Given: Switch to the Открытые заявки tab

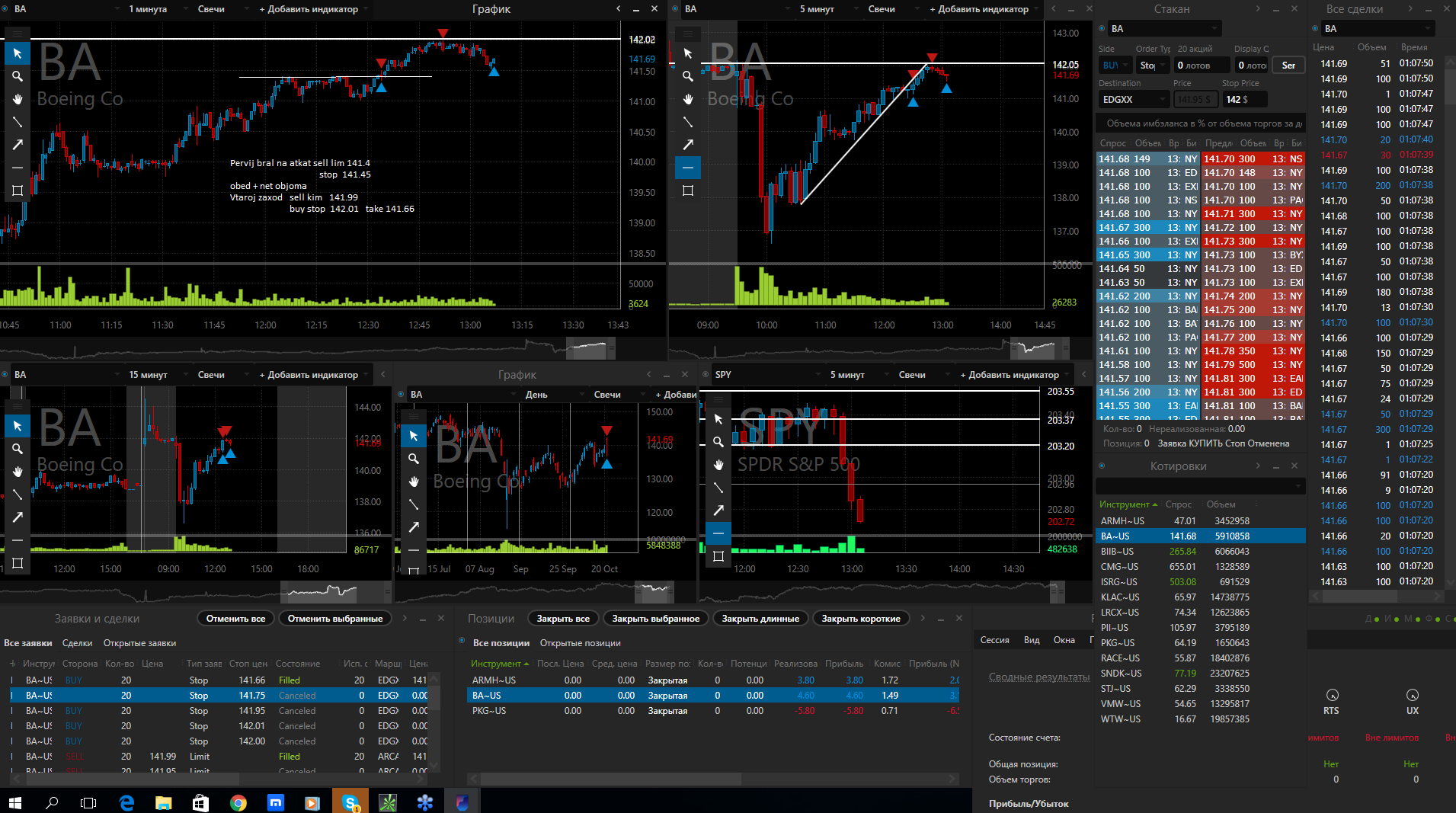Looking at the screenshot, I should pos(139,643).
